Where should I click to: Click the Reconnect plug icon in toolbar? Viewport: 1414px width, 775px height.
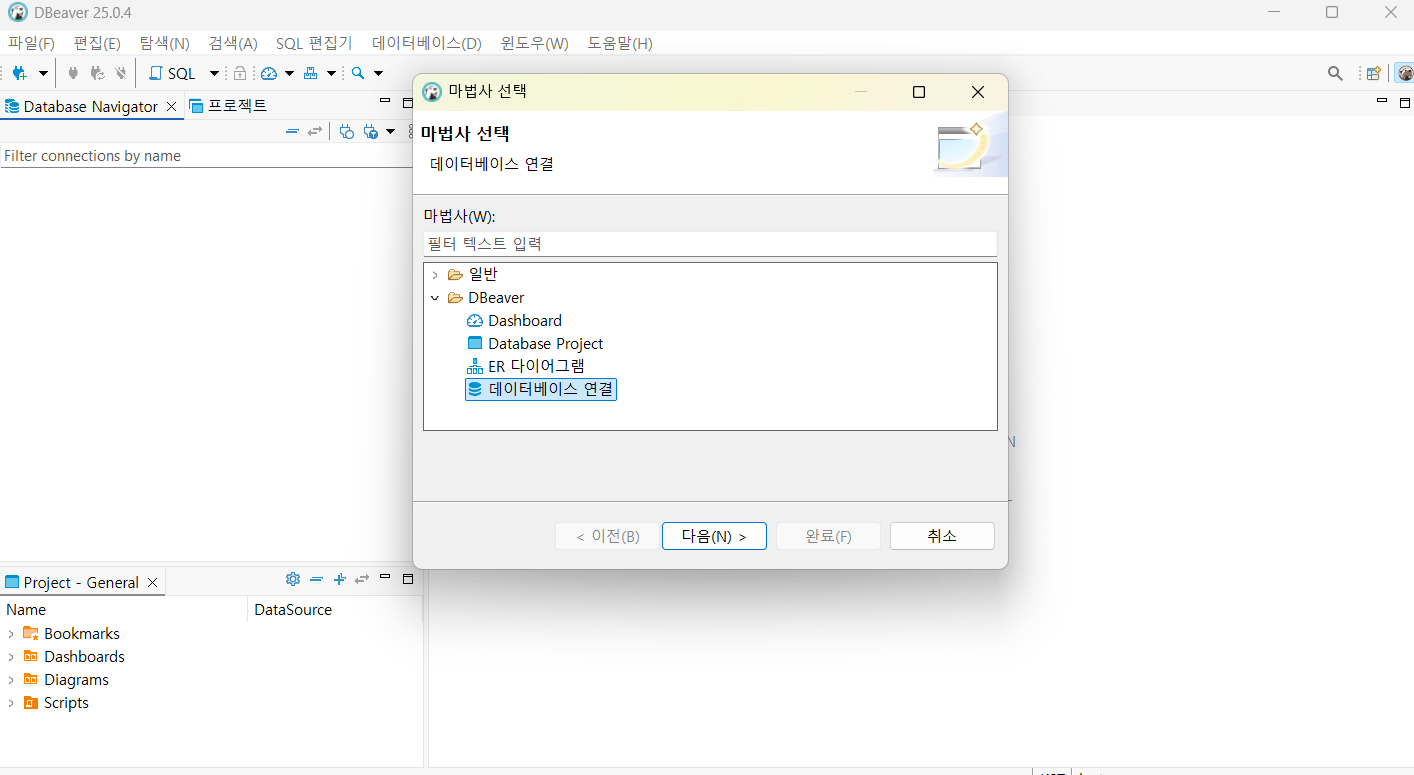pyautogui.click(x=97, y=73)
